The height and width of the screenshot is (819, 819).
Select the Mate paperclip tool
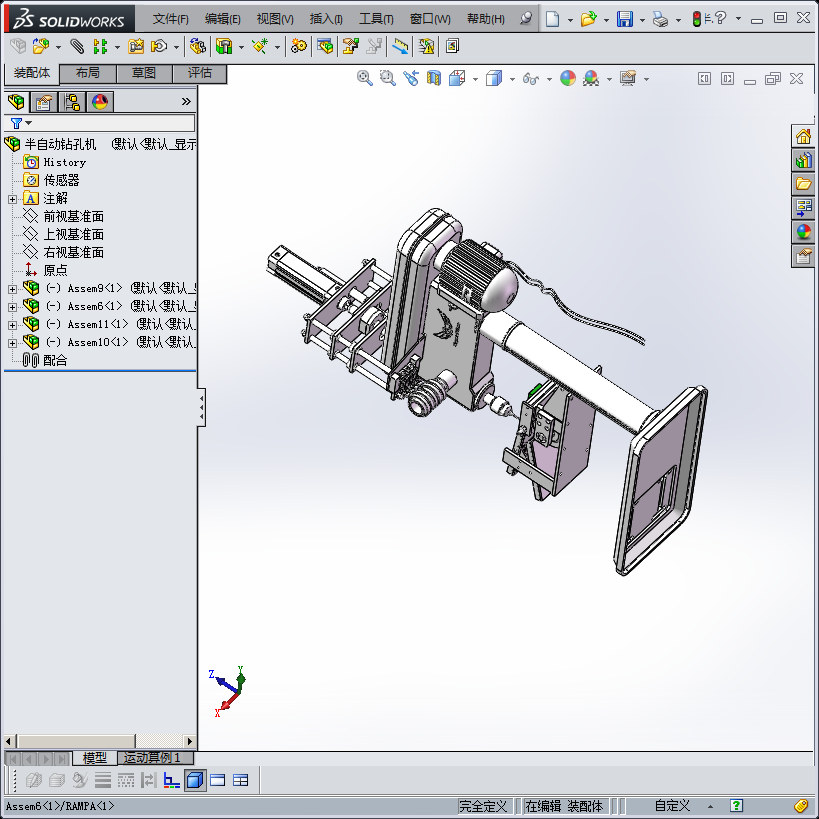77,46
